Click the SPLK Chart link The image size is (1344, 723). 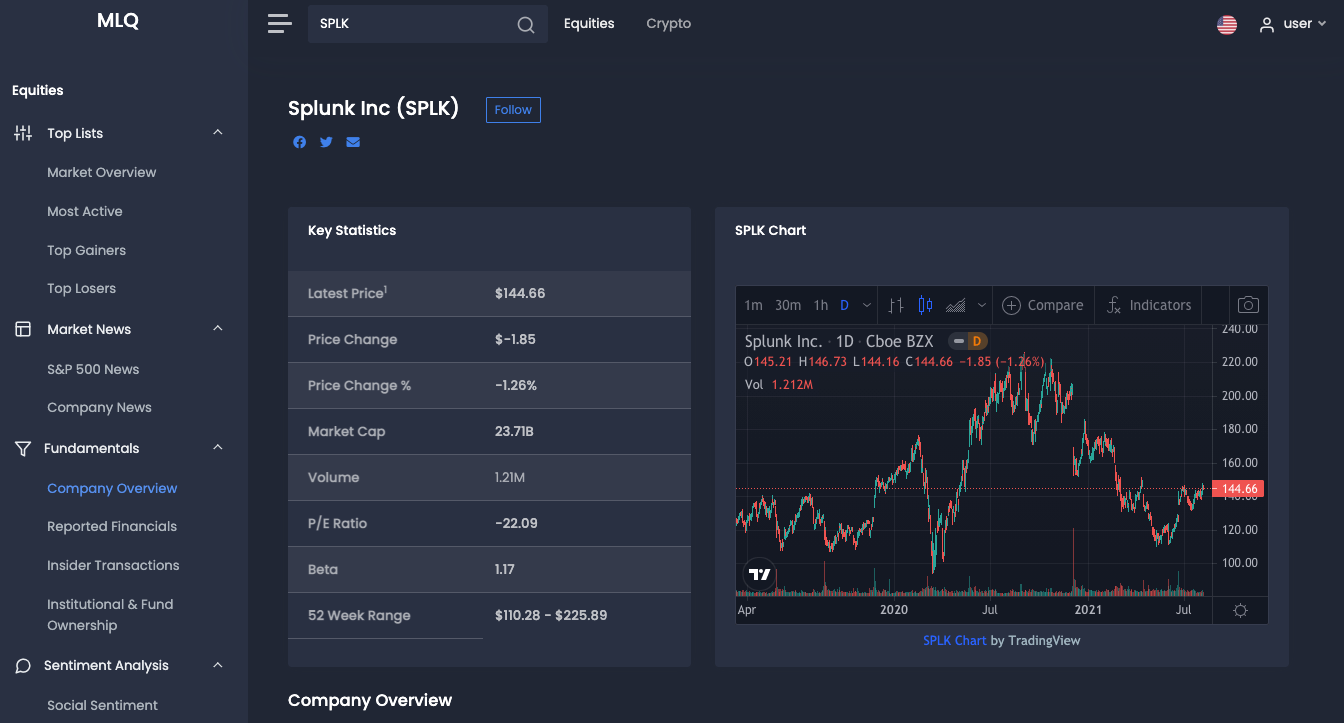tap(954, 641)
